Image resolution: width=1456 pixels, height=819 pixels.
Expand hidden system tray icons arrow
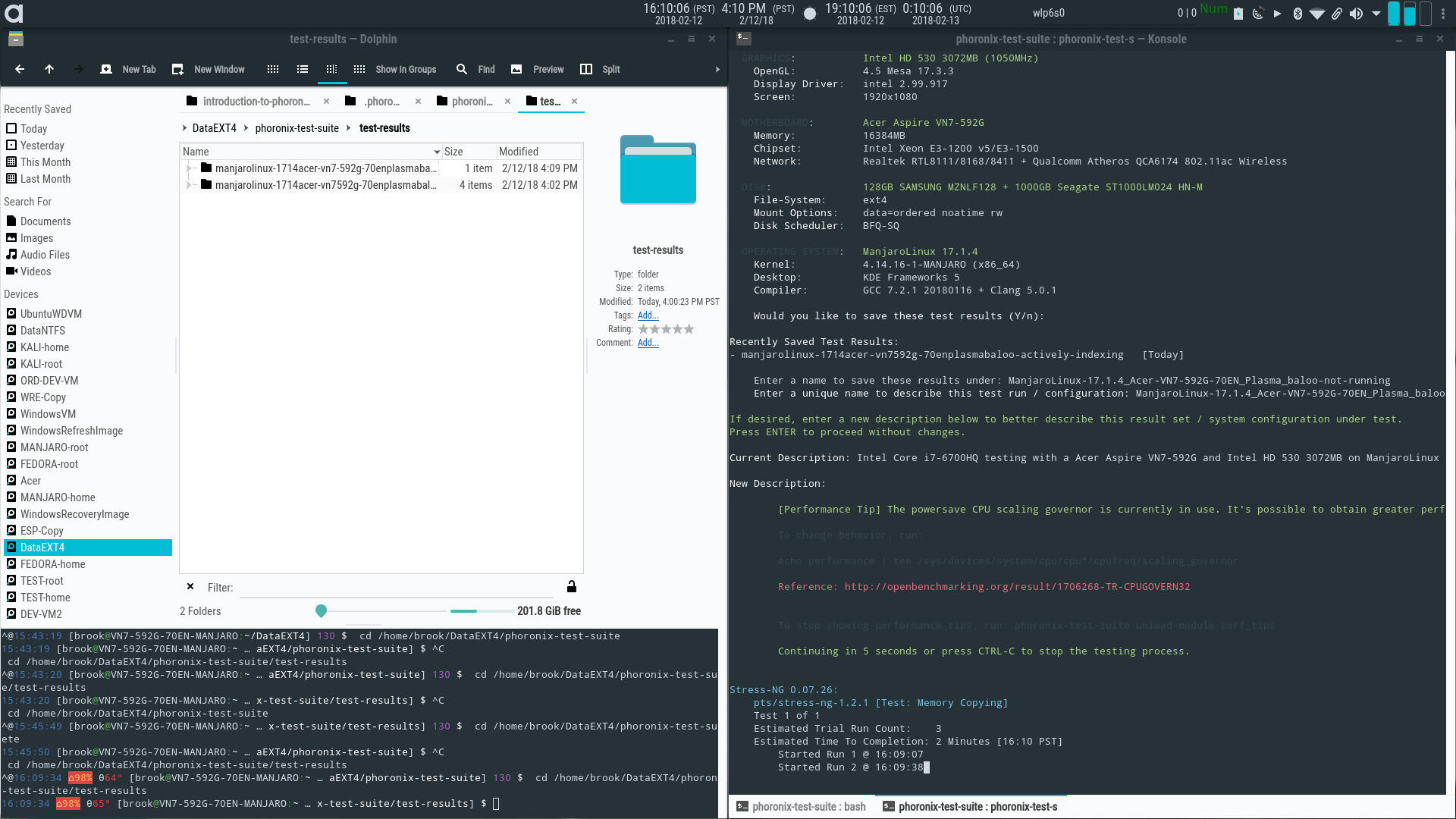1376,13
